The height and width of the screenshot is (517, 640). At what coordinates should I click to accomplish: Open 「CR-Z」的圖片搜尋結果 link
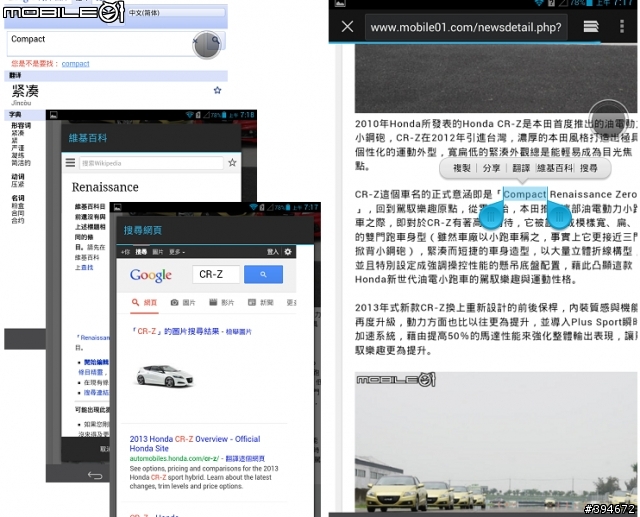click(175, 331)
